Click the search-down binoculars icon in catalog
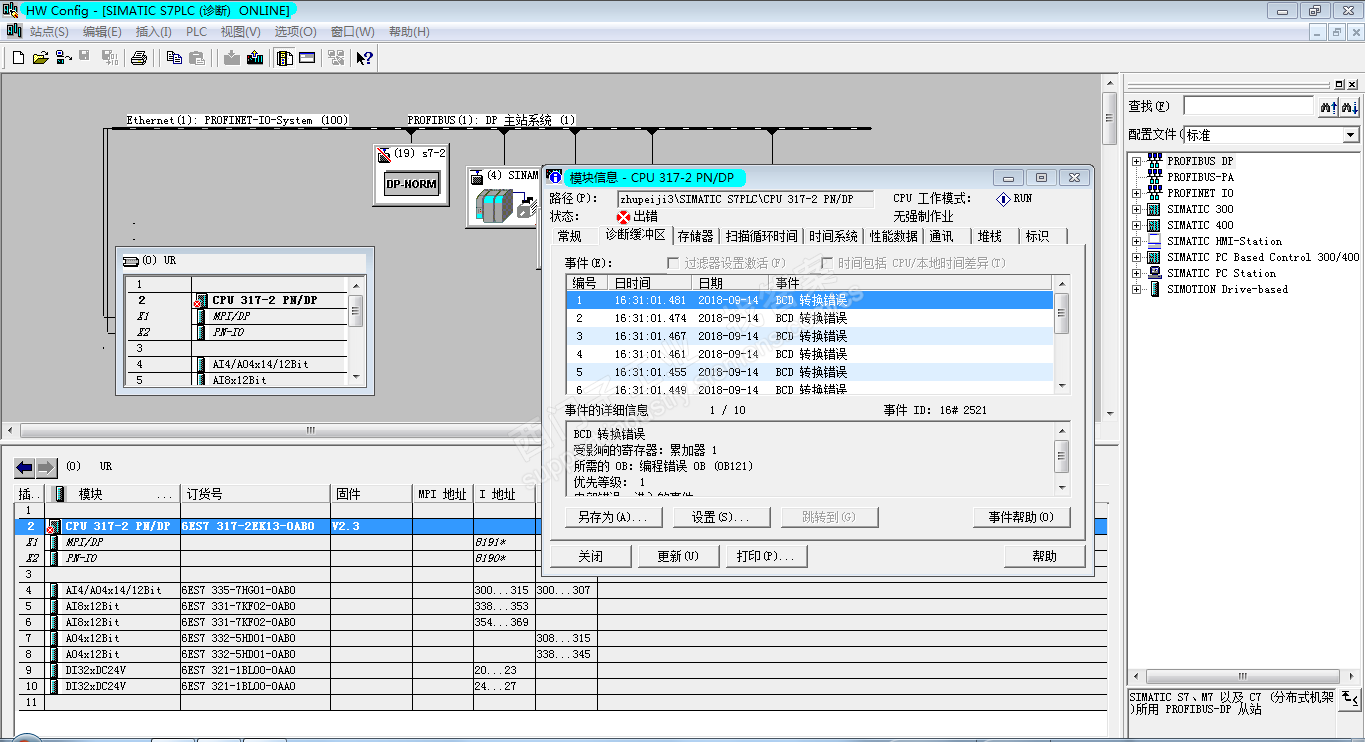 click(1350, 106)
